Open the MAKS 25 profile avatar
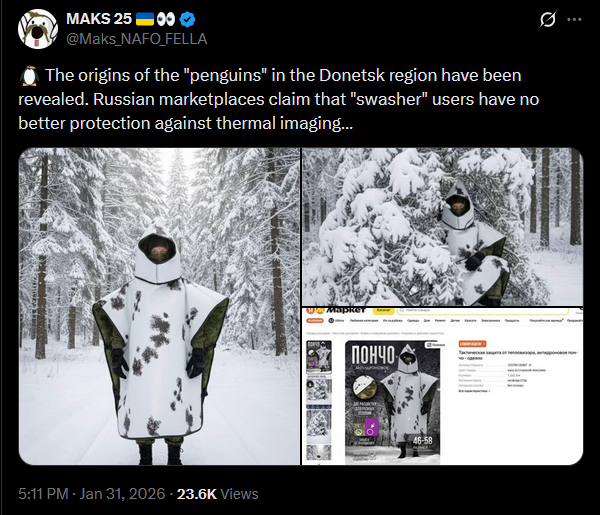 [x=38, y=29]
